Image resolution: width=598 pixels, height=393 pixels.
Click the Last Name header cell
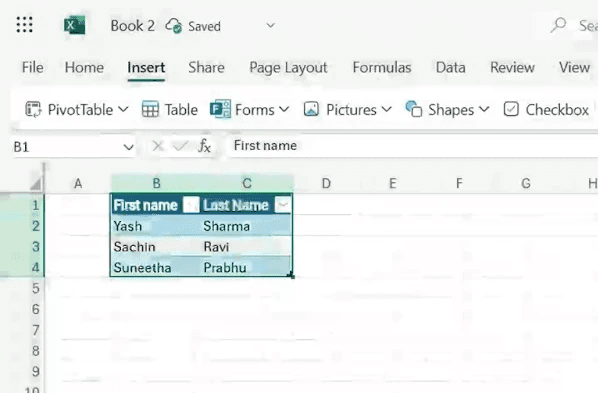click(247, 205)
